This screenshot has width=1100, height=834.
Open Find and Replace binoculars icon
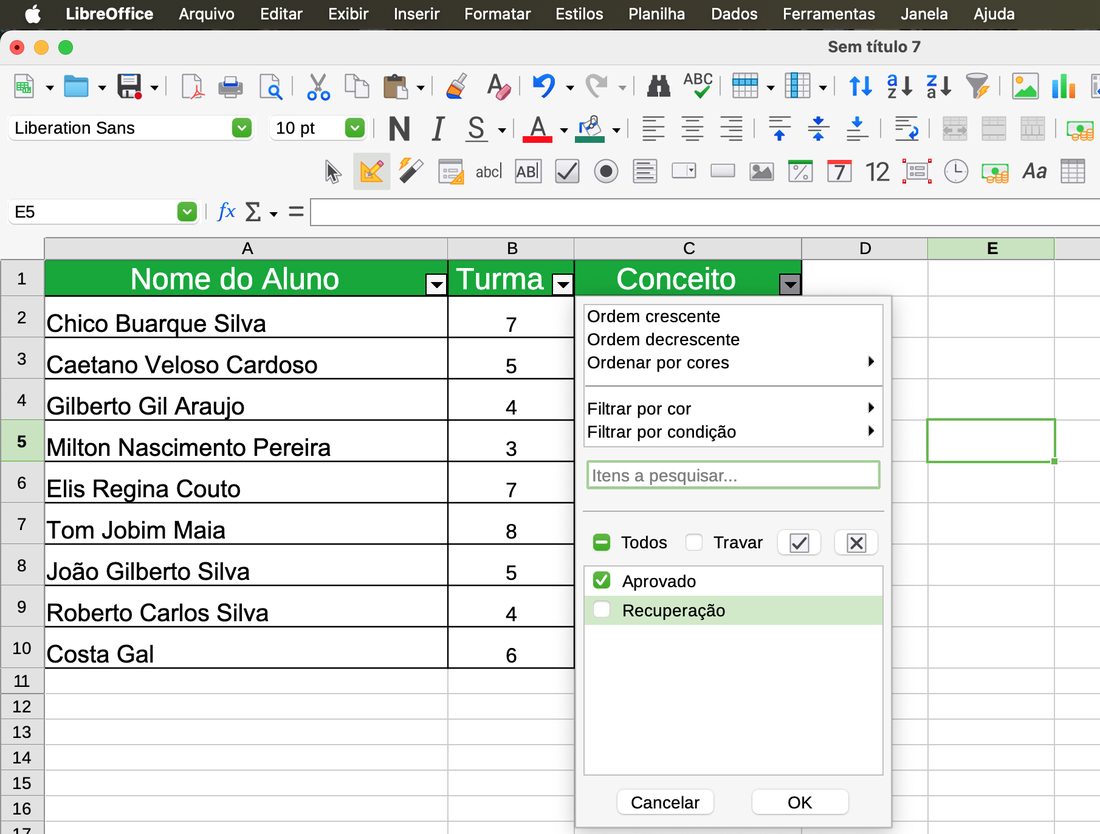point(658,86)
